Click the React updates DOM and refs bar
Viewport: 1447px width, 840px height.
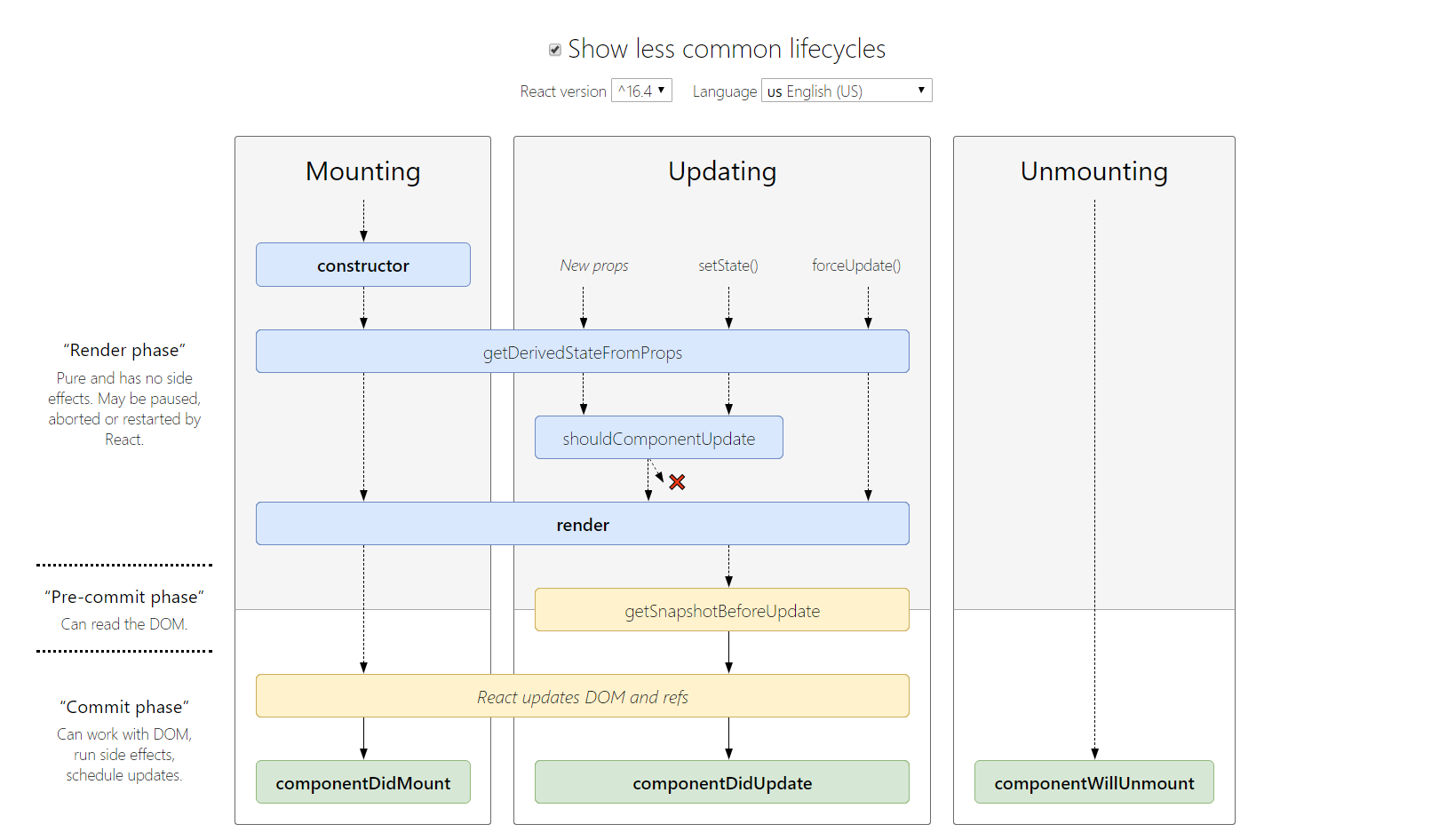point(582,697)
